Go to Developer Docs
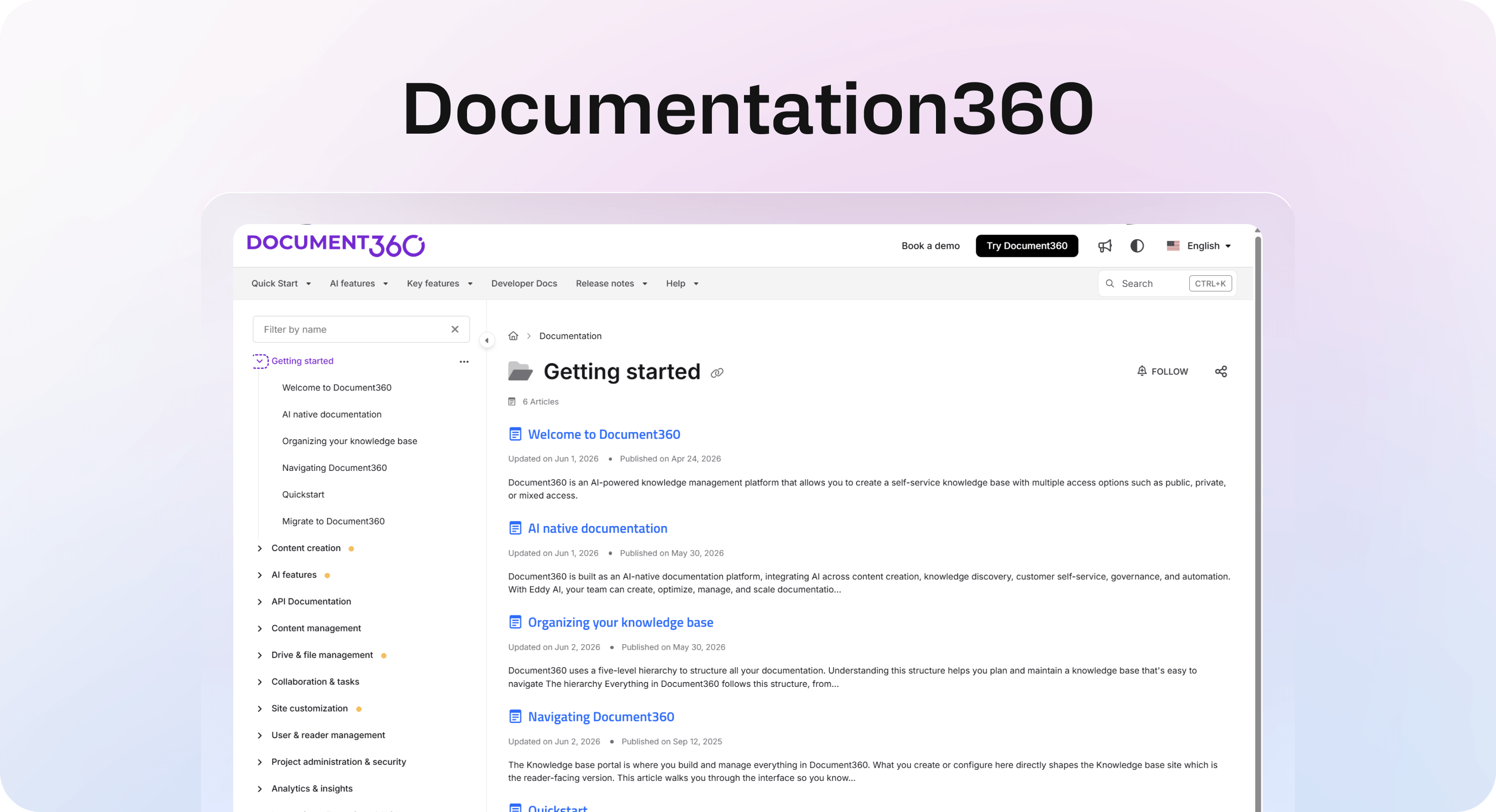Viewport: 1496px width, 812px height. pos(524,283)
